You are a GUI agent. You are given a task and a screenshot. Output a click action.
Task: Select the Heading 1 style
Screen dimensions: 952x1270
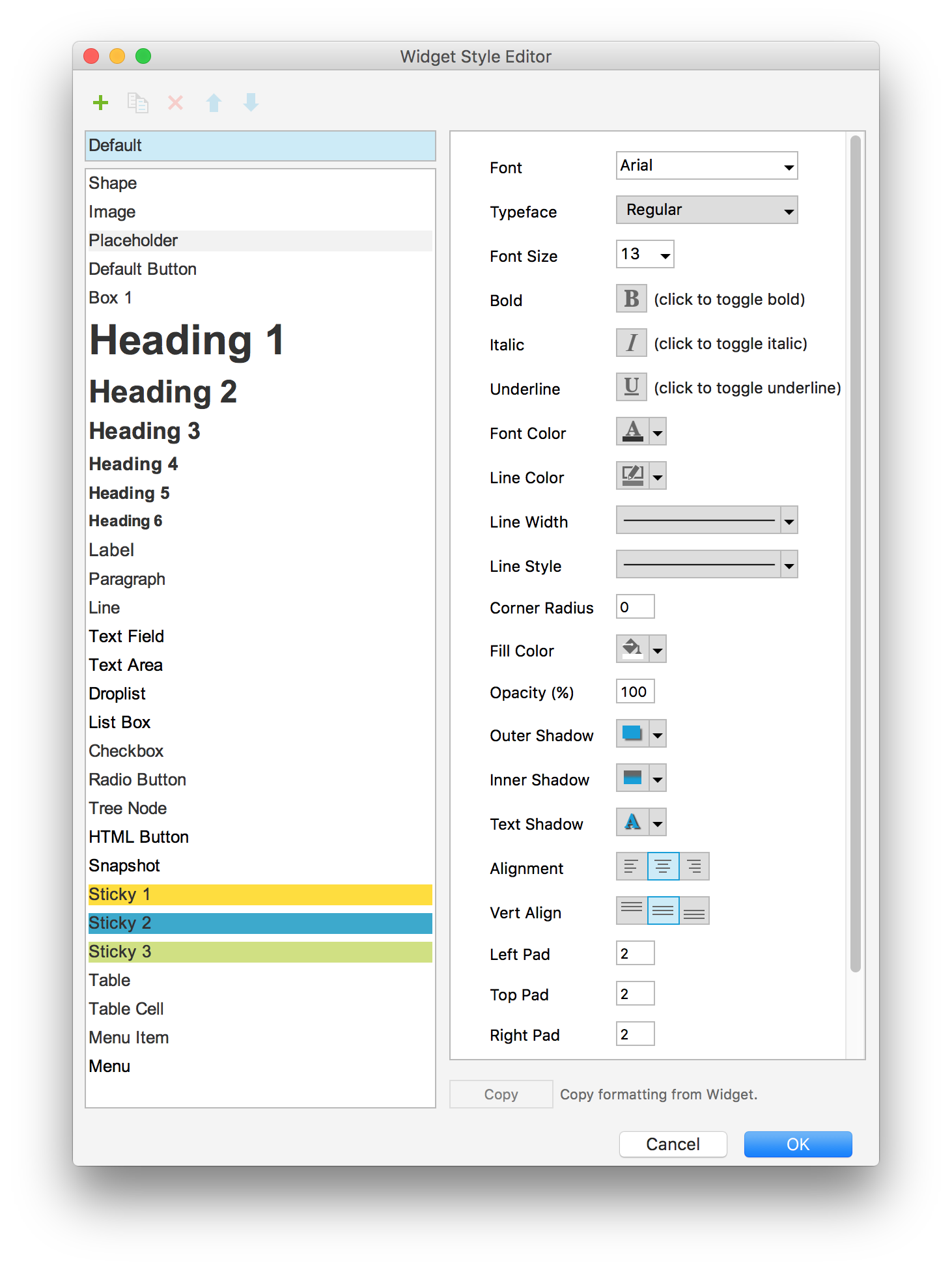pos(260,340)
